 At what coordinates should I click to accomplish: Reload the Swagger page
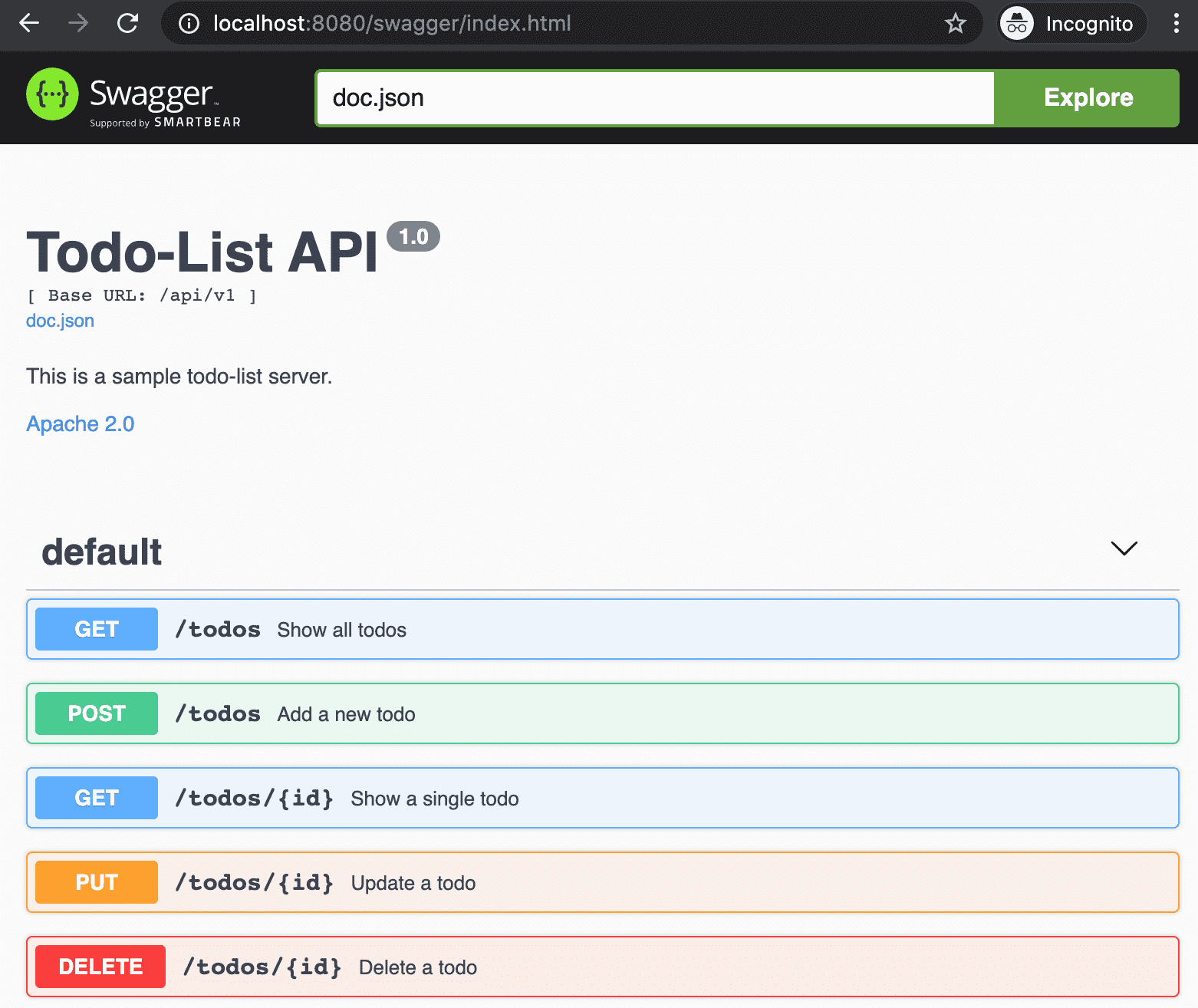pos(127,24)
